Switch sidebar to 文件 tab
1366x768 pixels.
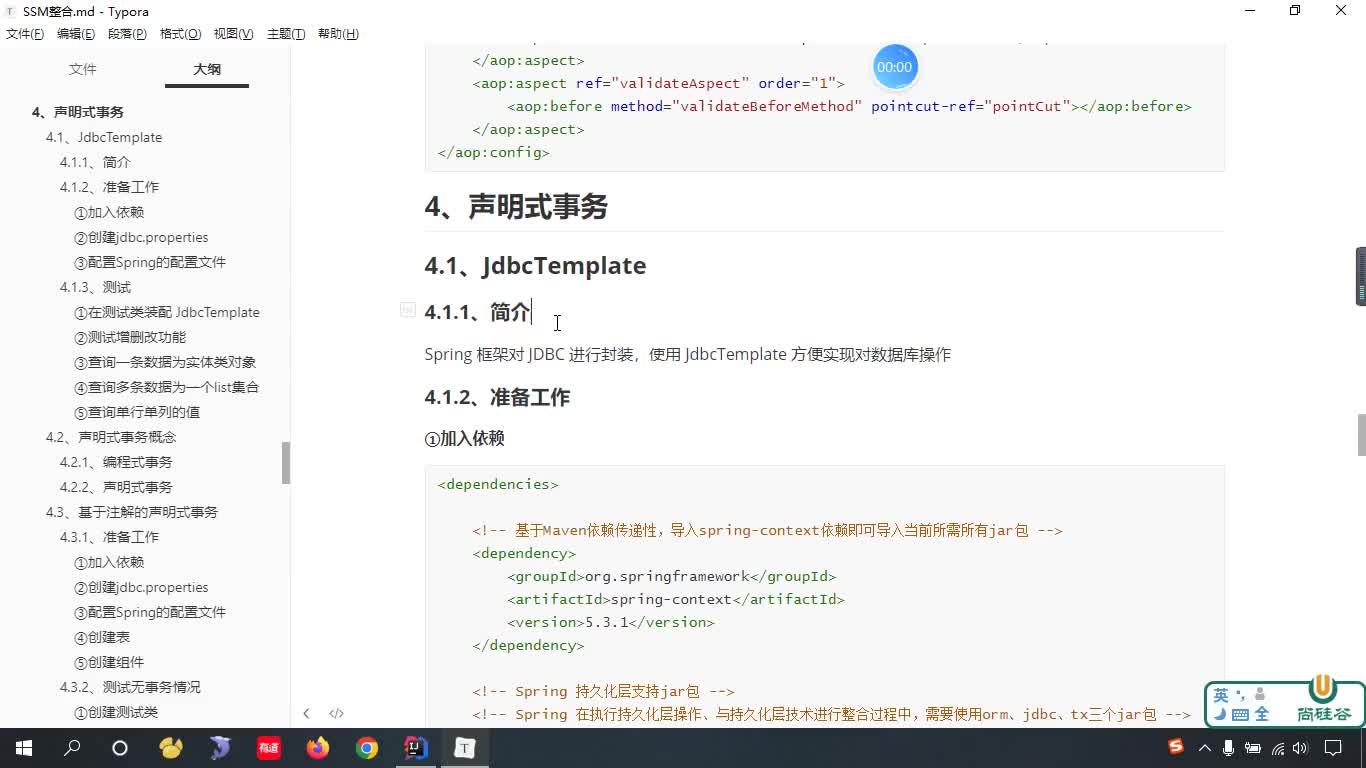pos(83,69)
